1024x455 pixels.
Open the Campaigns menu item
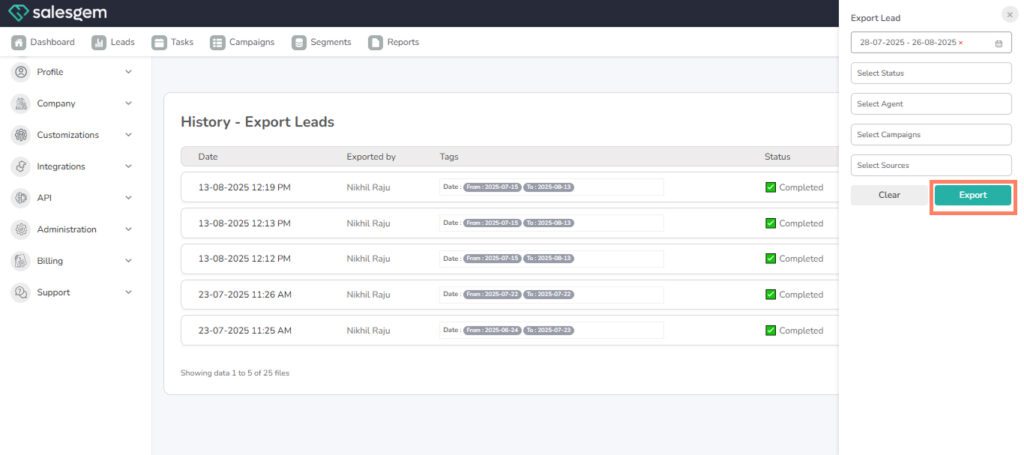(x=242, y=42)
